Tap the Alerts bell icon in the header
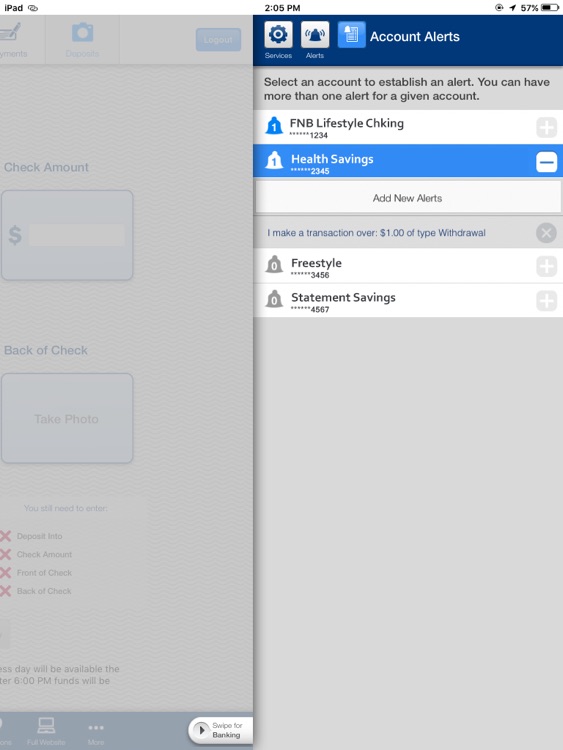 315,35
